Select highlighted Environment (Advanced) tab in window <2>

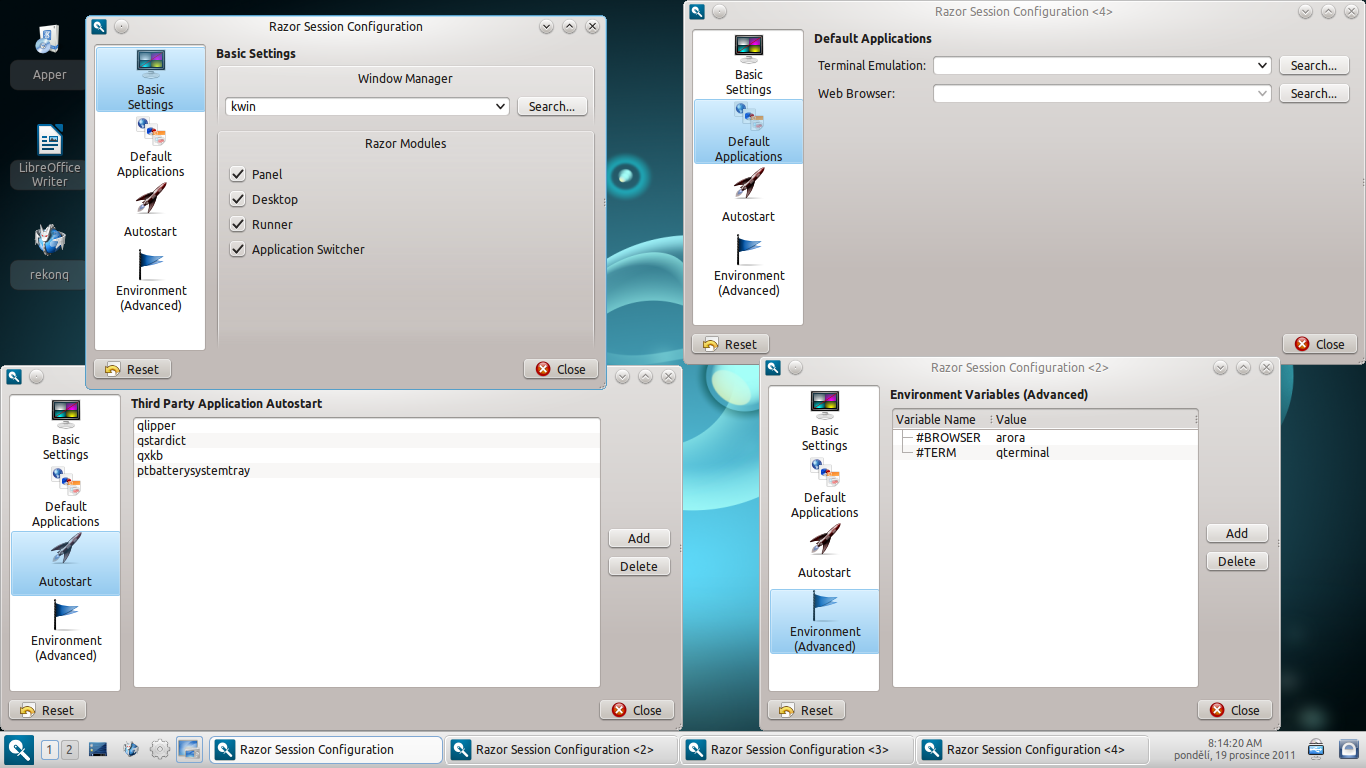click(824, 621)
